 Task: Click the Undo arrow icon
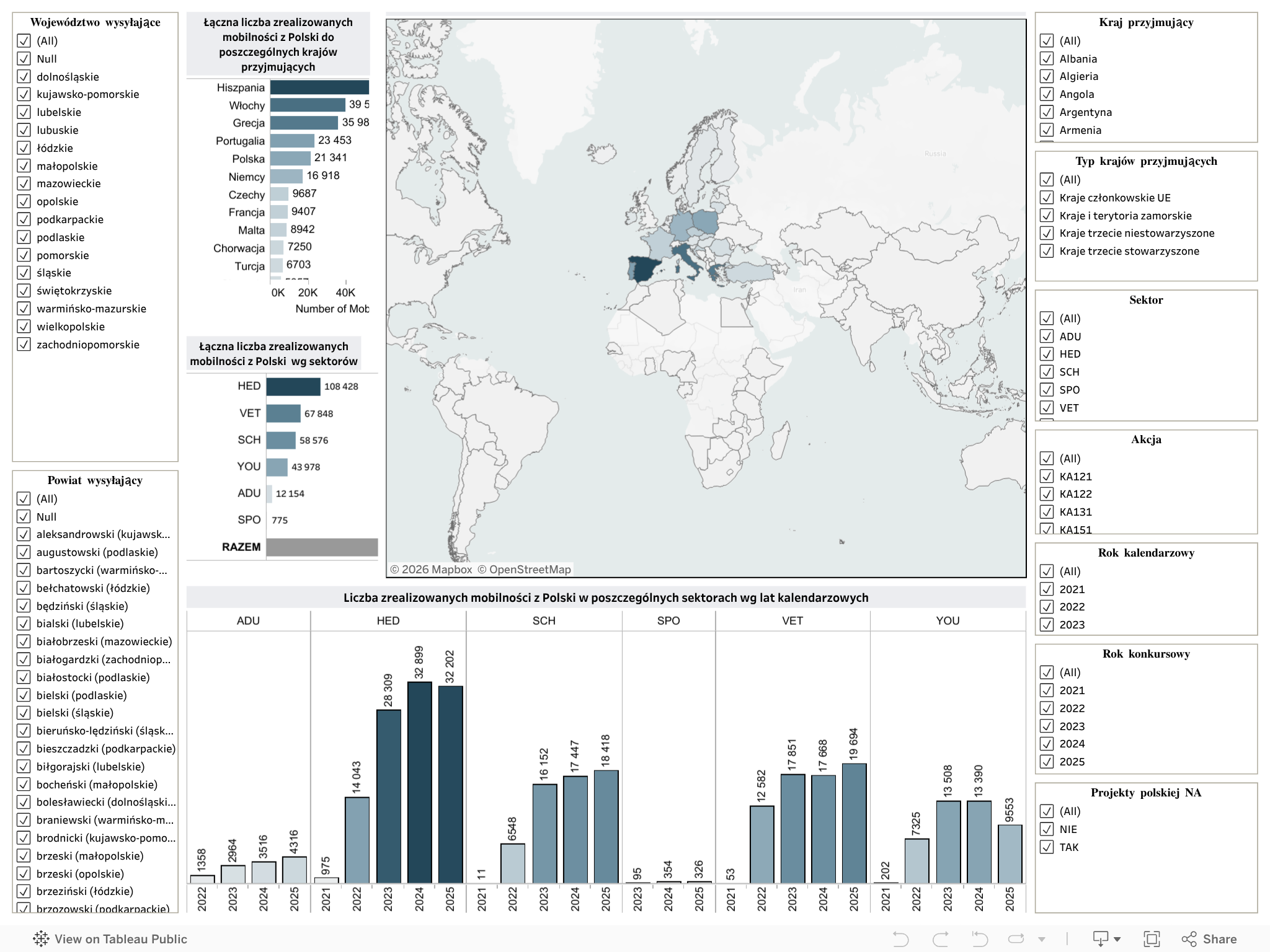click(x=900, y=939)
